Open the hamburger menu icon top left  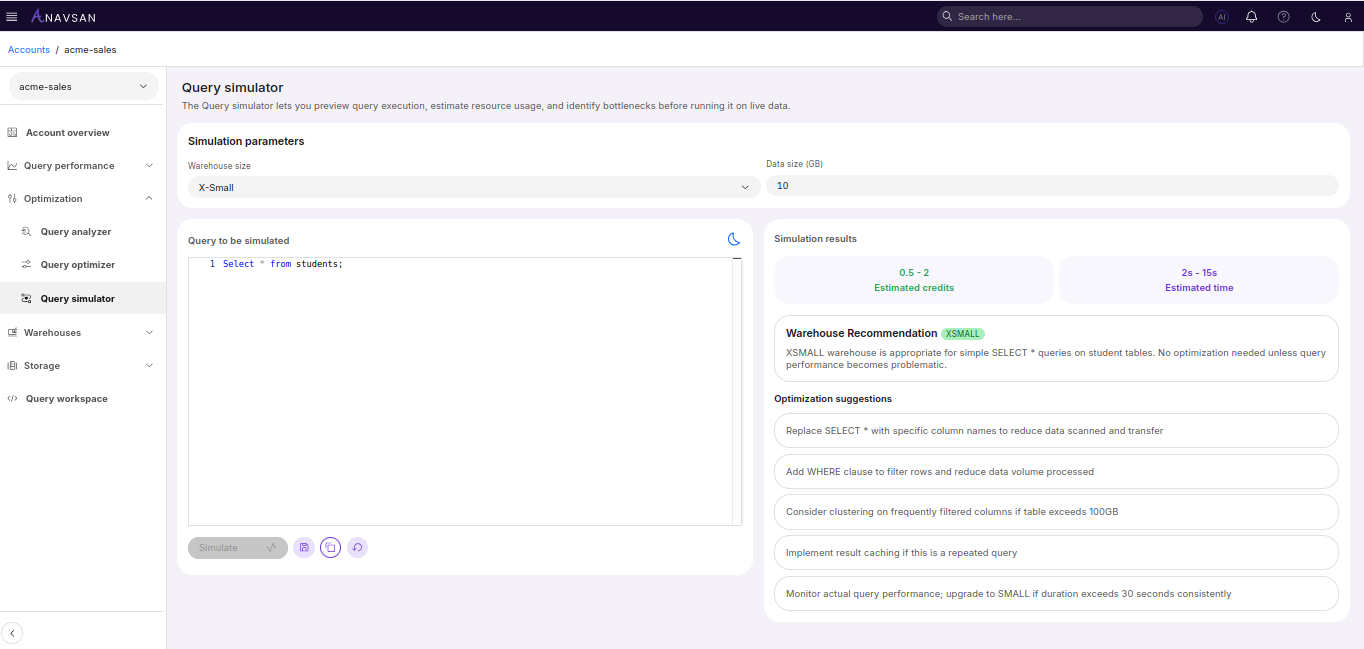pos(12,16)
